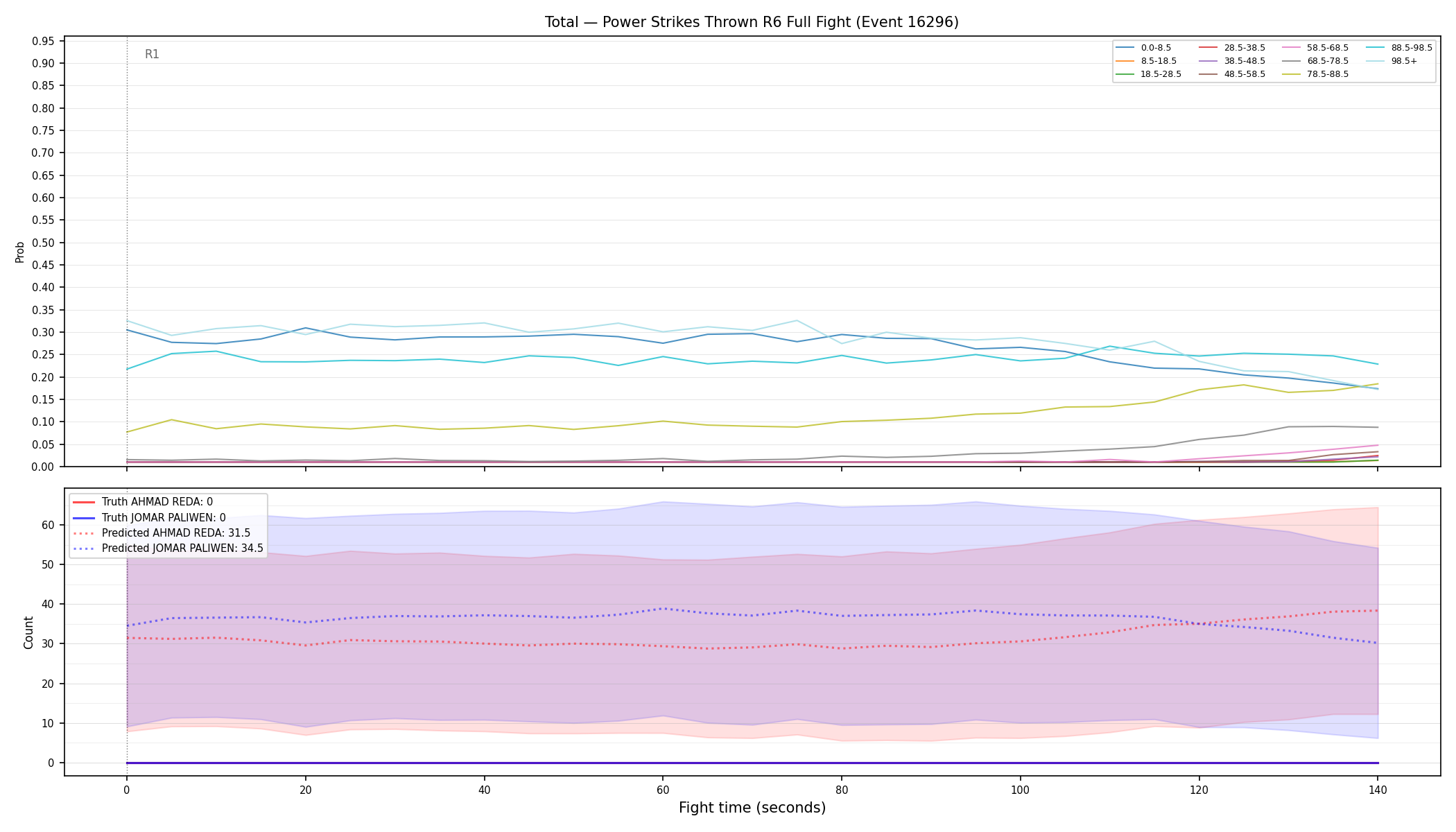Click the 120 tick on time axis

point(1199,790)
